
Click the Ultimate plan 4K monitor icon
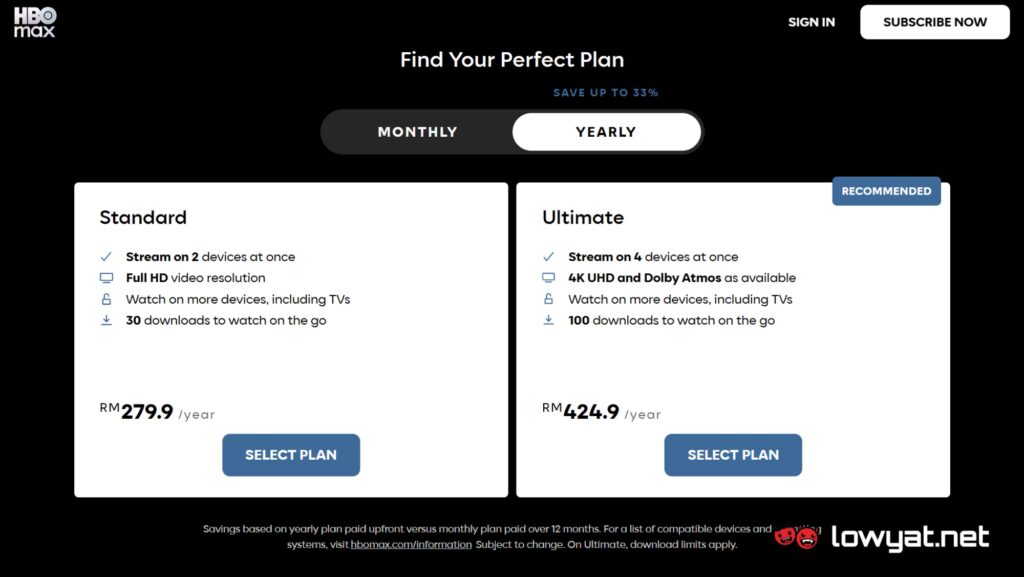point(549,278)
